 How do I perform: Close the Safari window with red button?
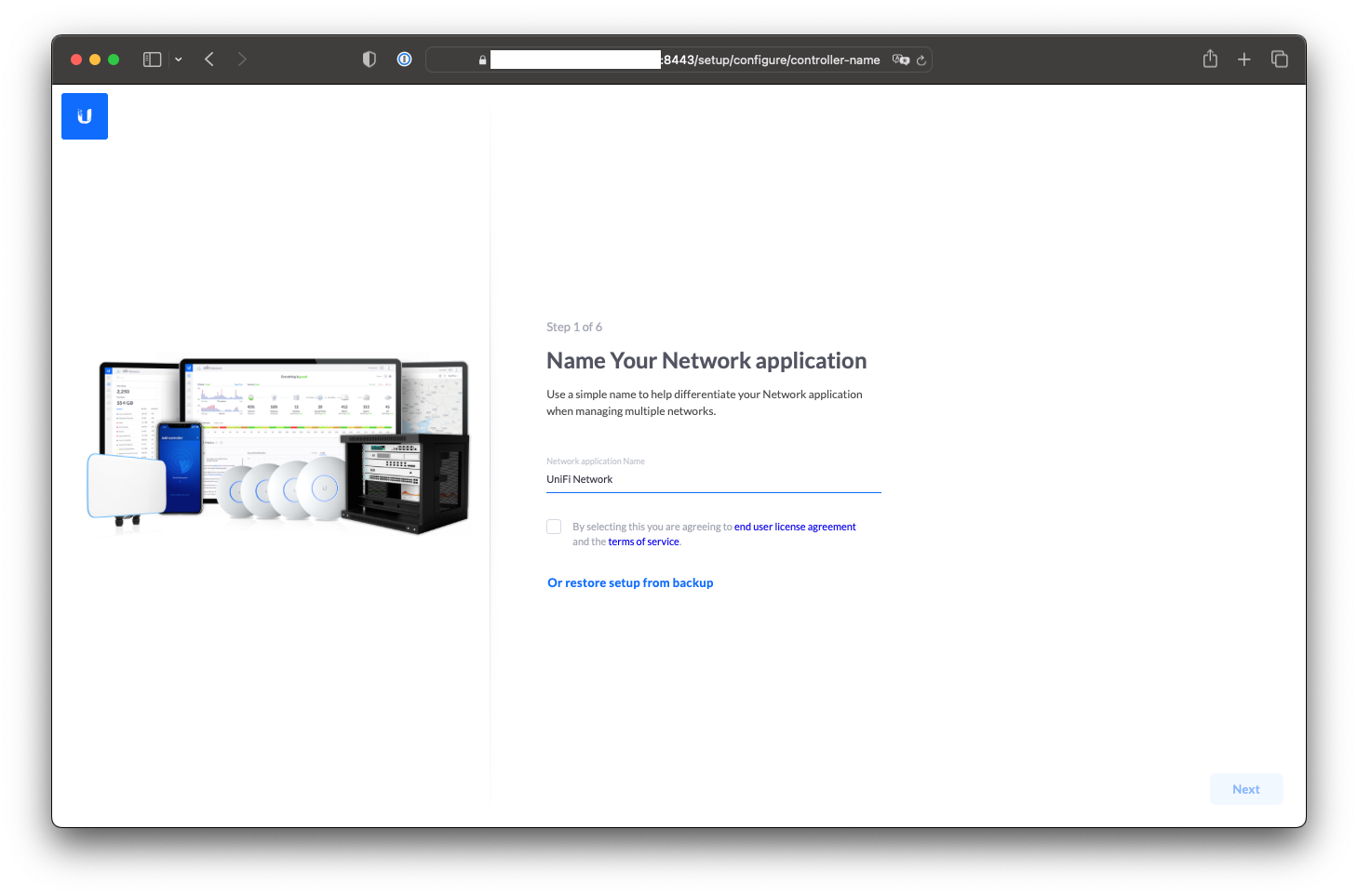[76, 60]
